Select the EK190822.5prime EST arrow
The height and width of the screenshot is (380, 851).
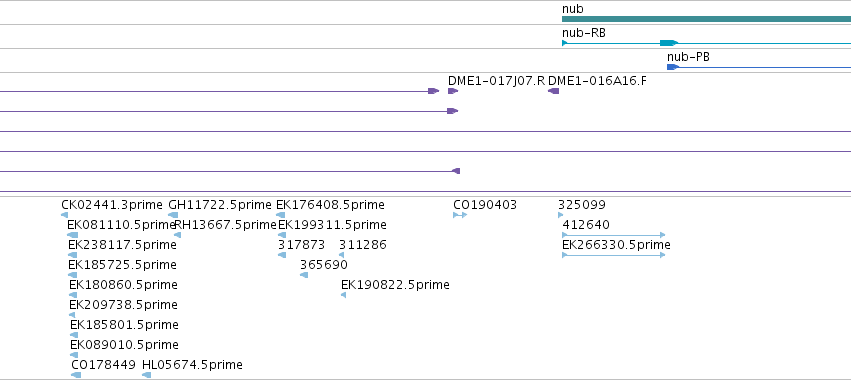pyautogui.click(x=344, y=295)
